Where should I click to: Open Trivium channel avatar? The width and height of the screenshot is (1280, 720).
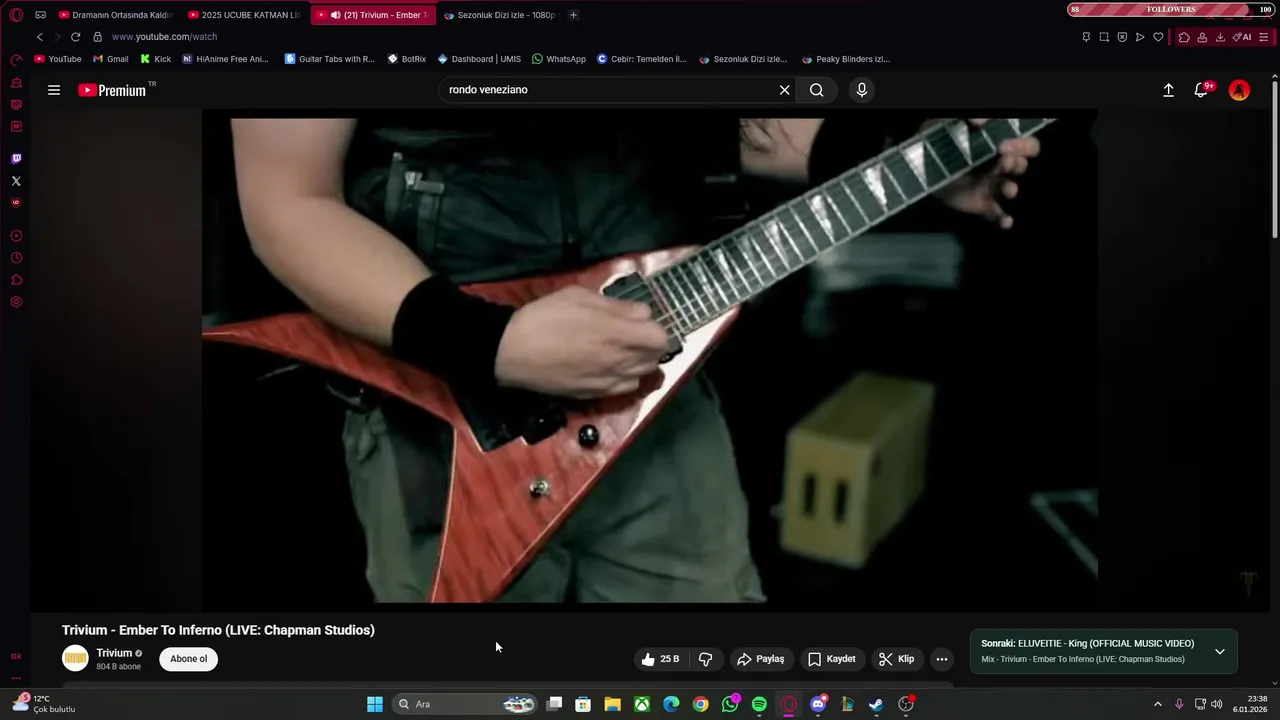pyautogui.click(x=75, y=658)
